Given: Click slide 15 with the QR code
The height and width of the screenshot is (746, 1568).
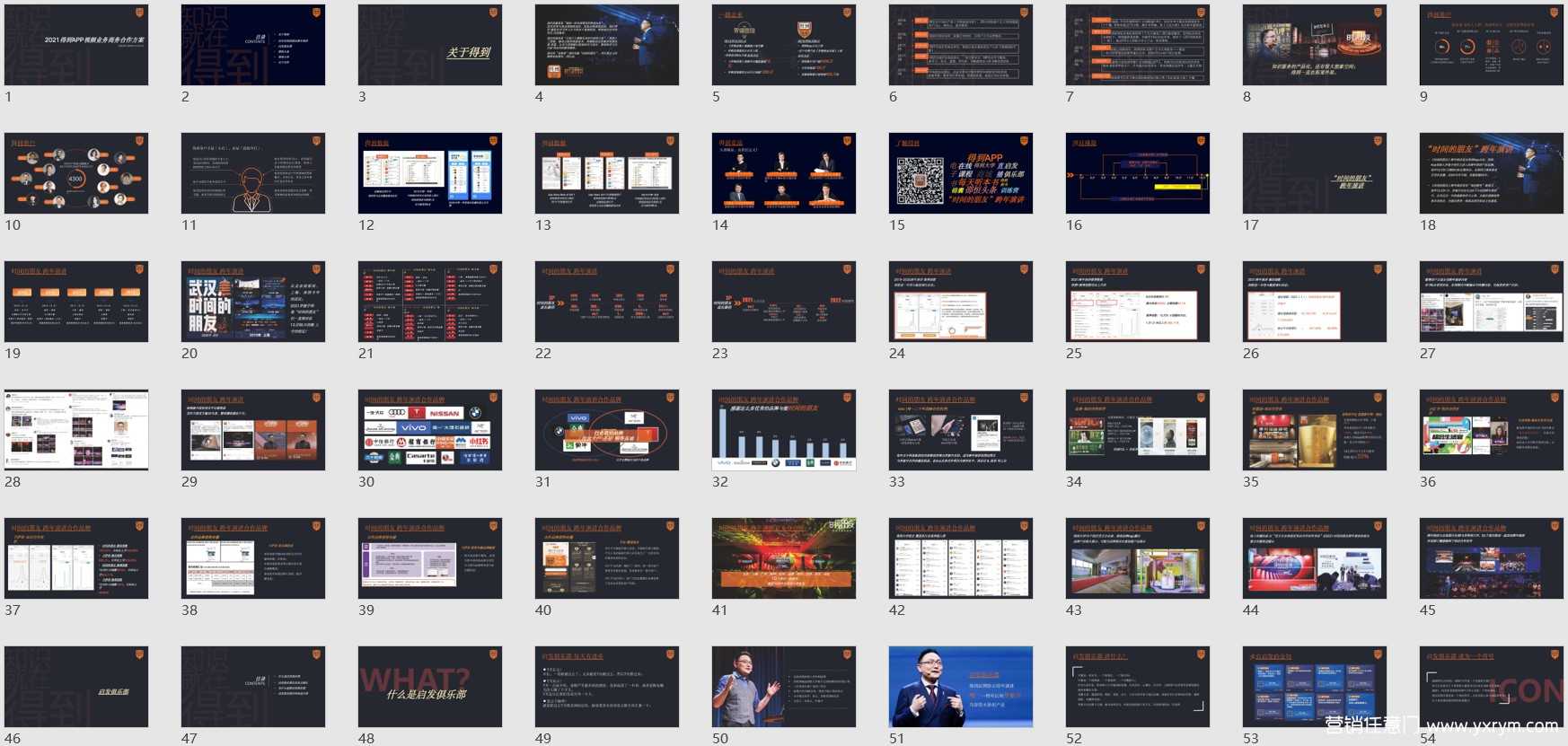Looking at the screenshot, I should click(961, 173).
